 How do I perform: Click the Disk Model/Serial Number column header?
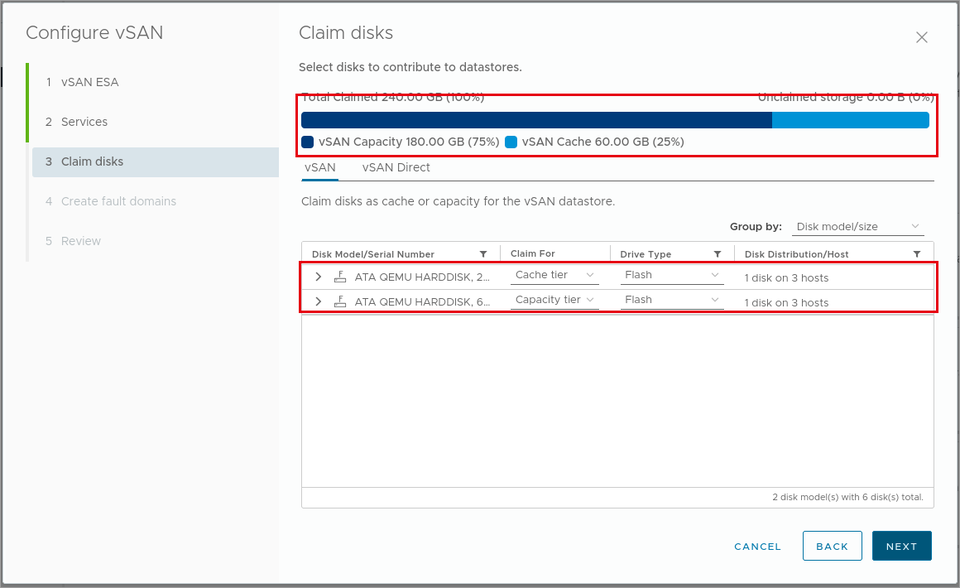click(373, 254)
